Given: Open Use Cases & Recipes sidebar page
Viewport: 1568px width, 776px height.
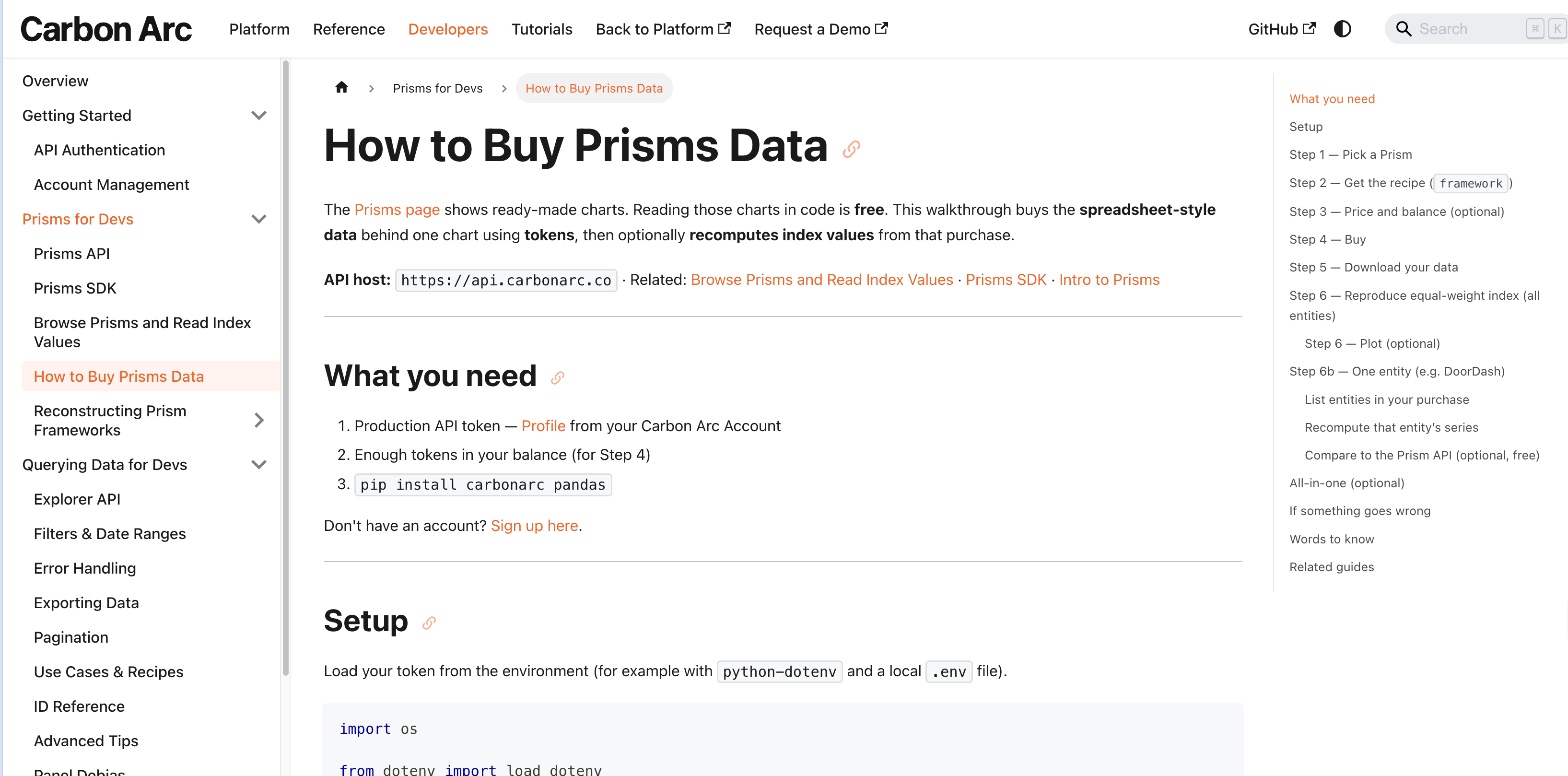Looking at the screenshot, I should tap(108, 671).
